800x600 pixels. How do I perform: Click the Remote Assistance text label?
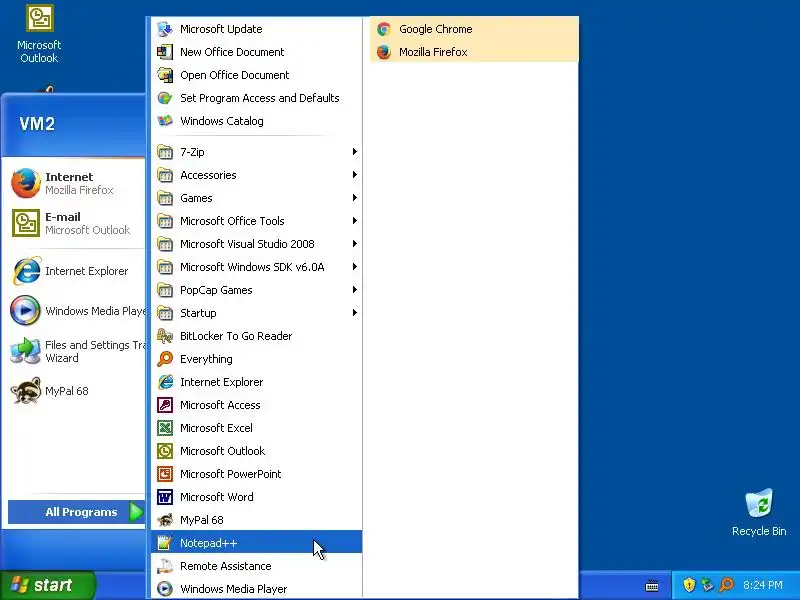click(x=226, y=566)
